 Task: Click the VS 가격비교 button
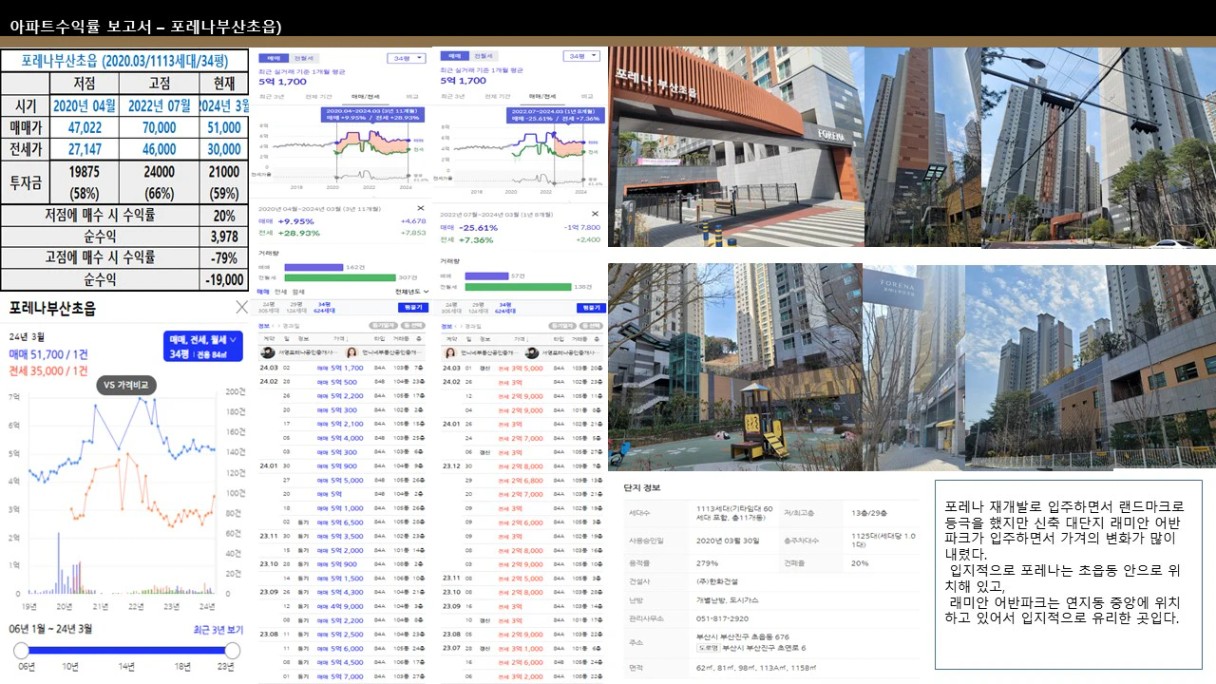[127, 385]
